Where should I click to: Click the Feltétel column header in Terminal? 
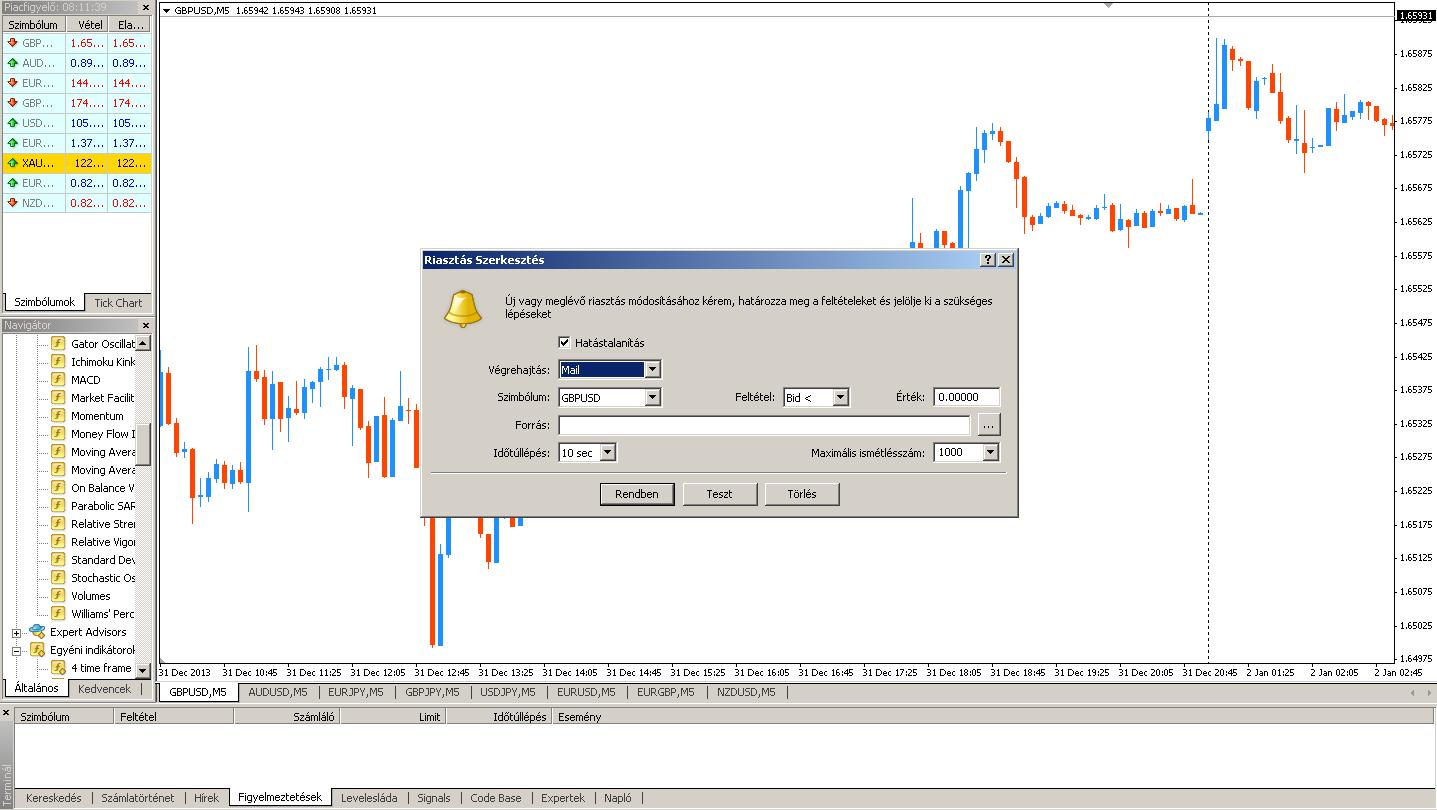tap(174, 717)
